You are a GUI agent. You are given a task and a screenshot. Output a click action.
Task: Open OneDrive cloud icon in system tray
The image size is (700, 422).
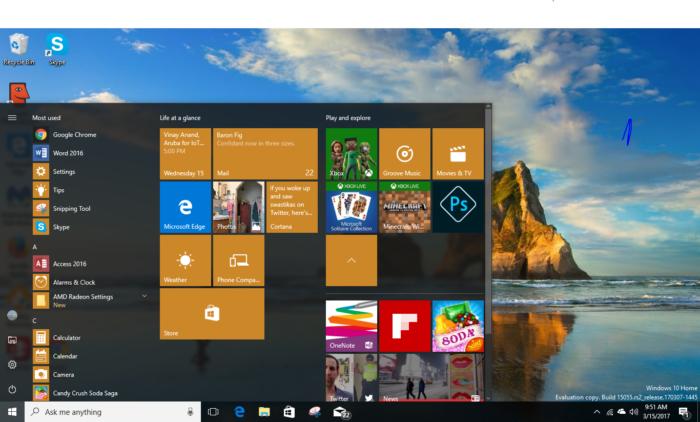[x=621, y=412]
